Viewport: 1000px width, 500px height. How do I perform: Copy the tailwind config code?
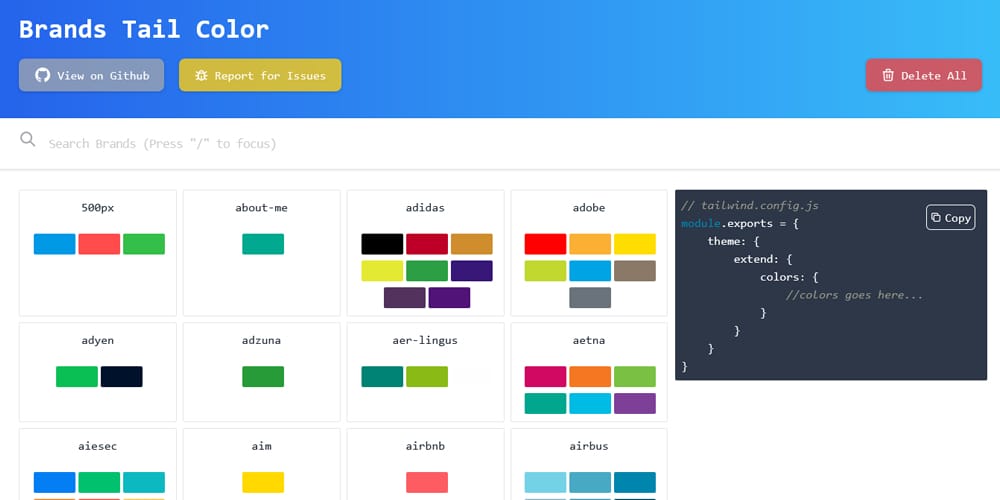[x=950, y=217]
